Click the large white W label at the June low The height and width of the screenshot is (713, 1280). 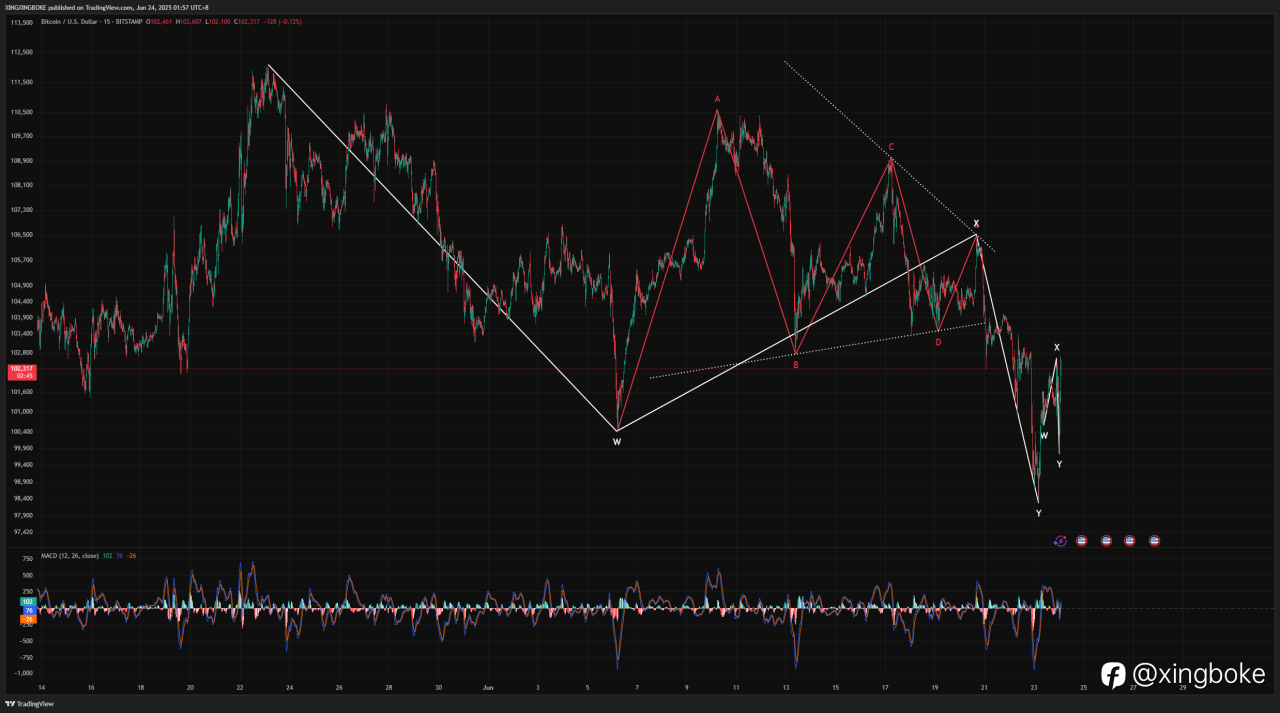(x=617, y=441)
